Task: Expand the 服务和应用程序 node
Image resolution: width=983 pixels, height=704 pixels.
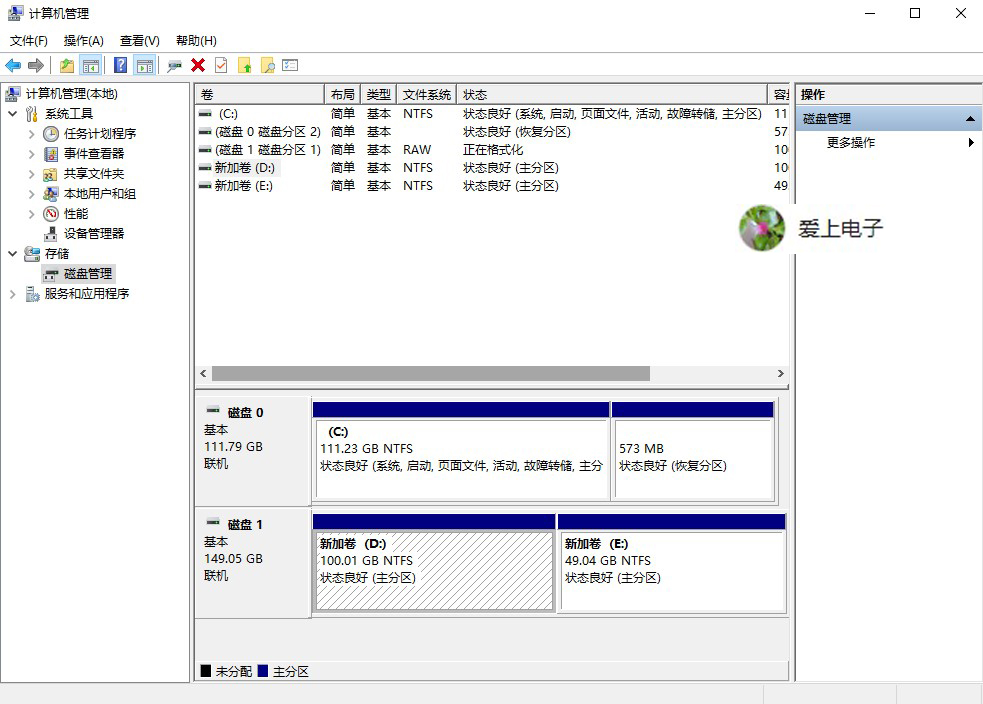Action: coord(12,293)
